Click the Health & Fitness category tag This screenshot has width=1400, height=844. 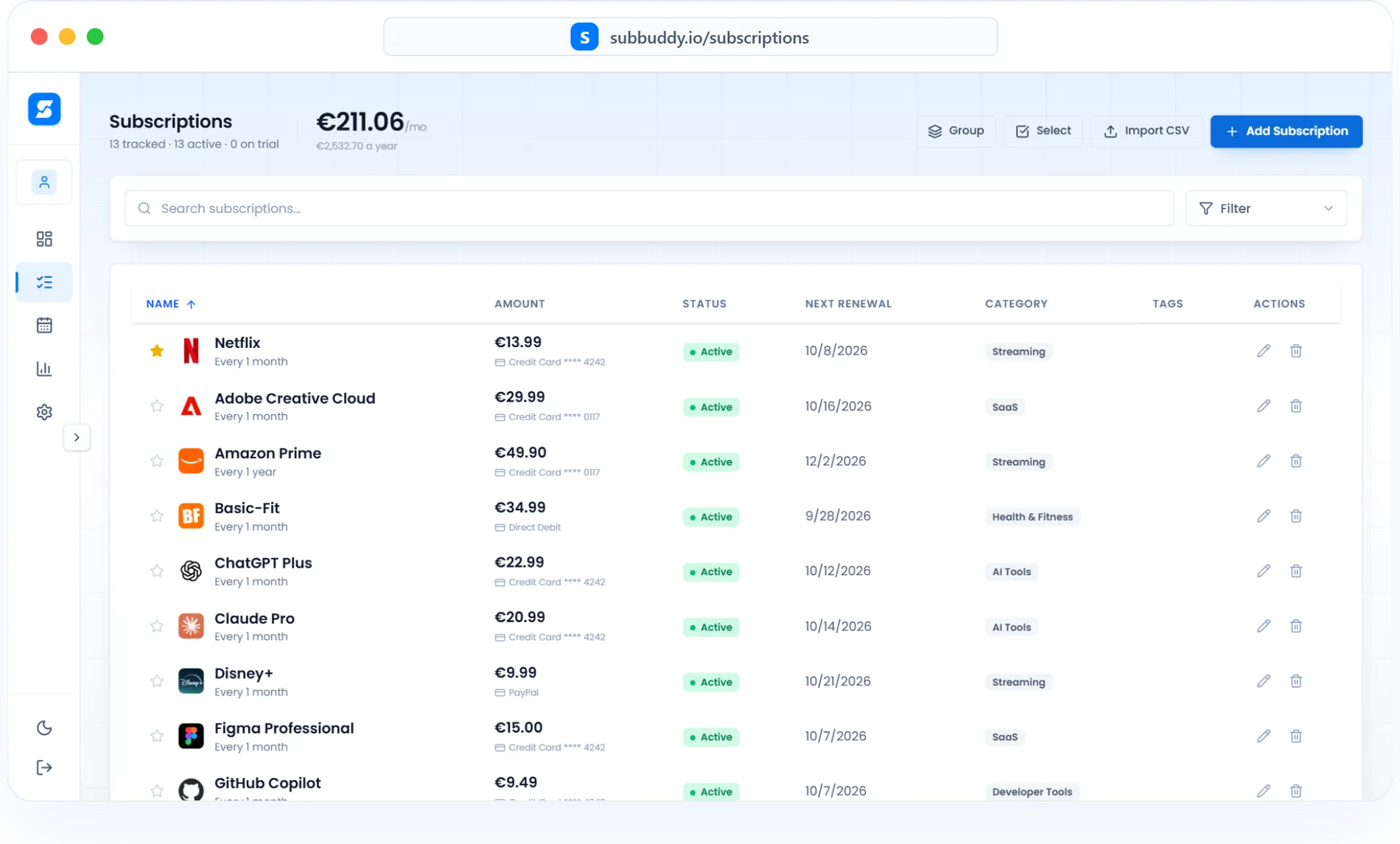[1032, 517]
